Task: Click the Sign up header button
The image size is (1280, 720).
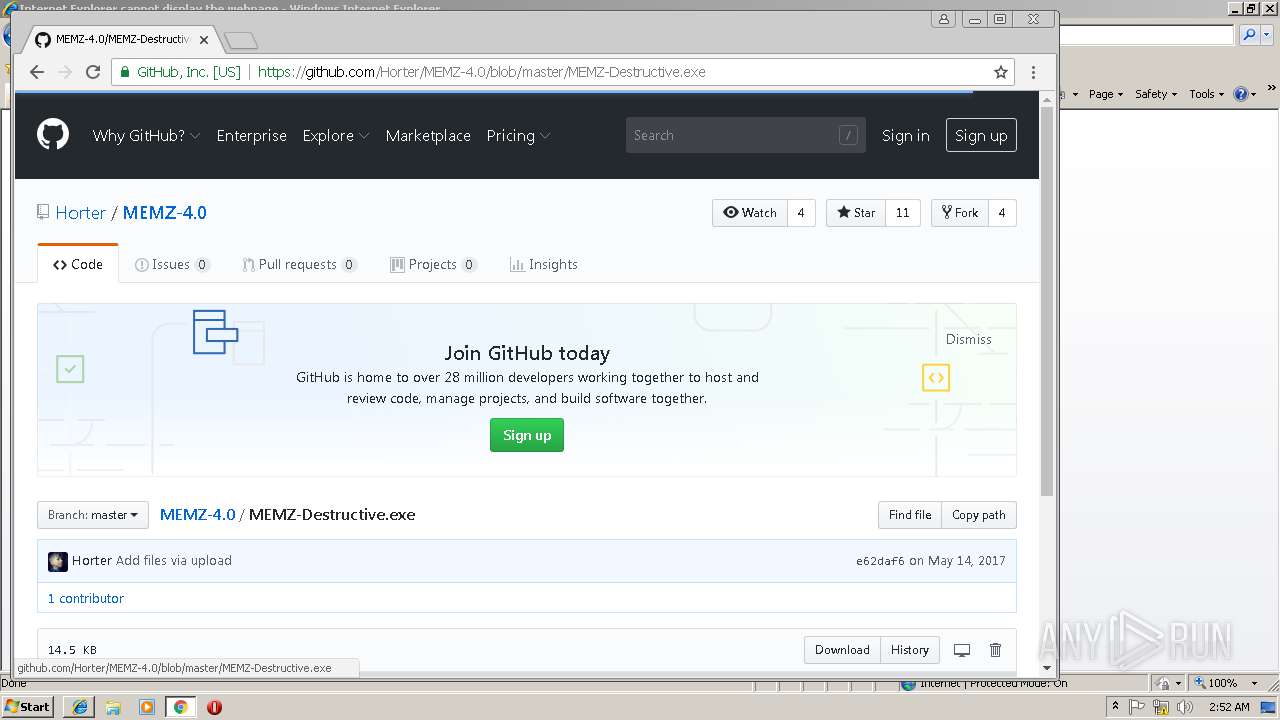Action: (x=981, y=136)
